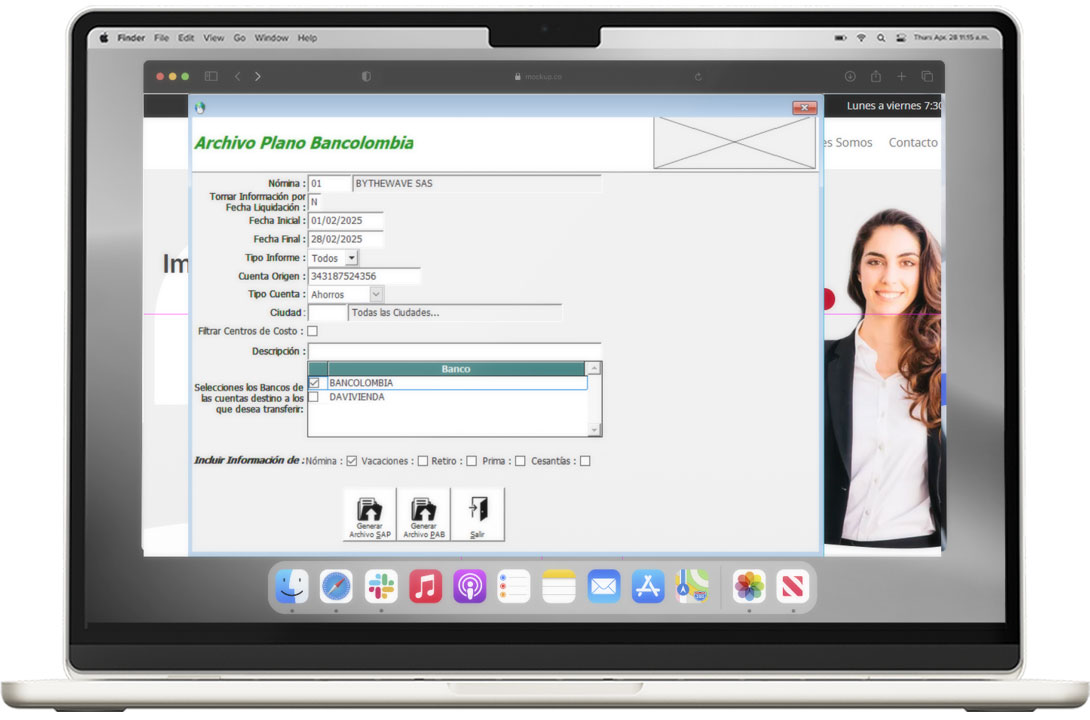
Task: Open the Notes app in dock
Action: pyautogui.click(x=559, y=587)
